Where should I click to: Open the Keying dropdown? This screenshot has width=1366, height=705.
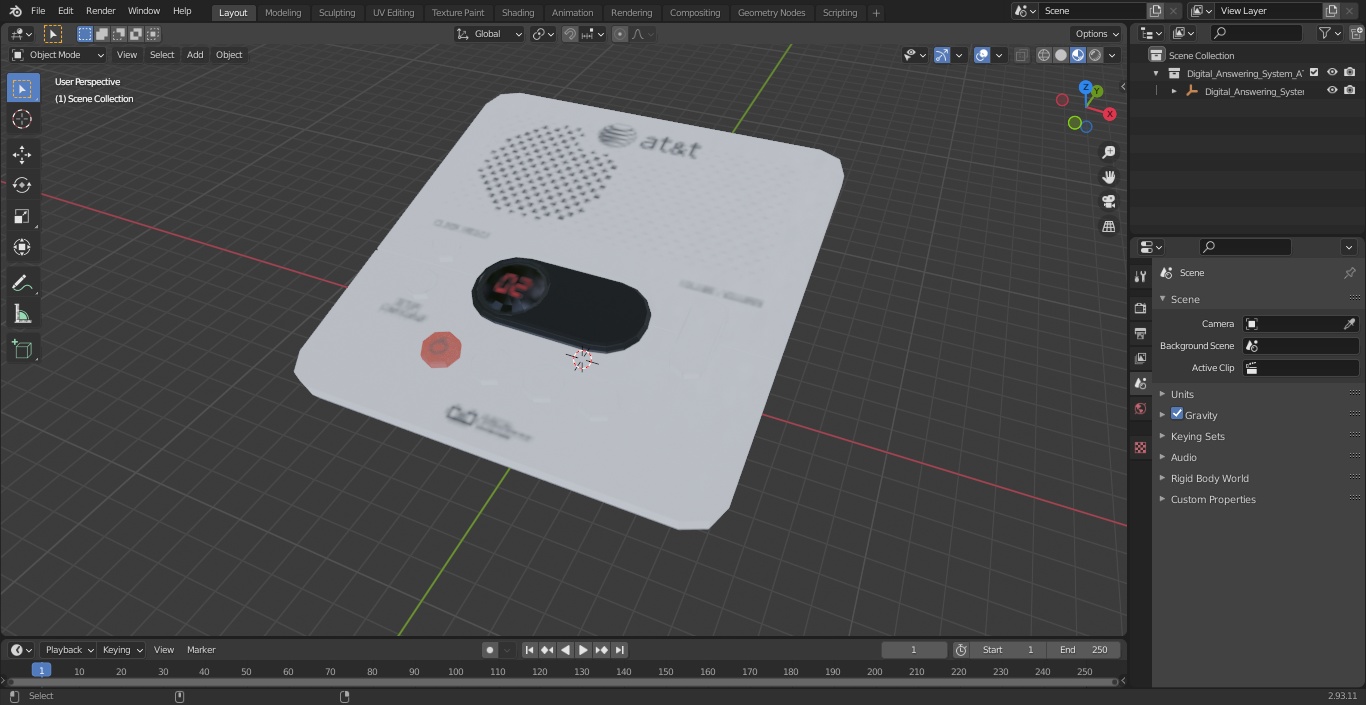coord(122,650)
